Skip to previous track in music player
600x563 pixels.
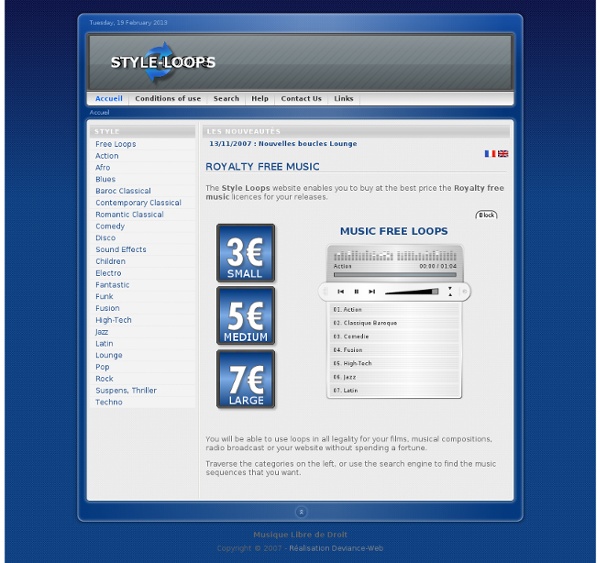340,292
